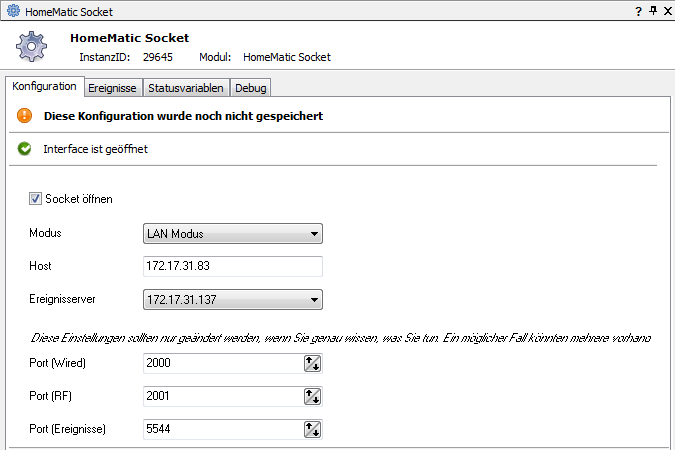Select the Konfiguration tab
The image size is (675, 450).
44,87
